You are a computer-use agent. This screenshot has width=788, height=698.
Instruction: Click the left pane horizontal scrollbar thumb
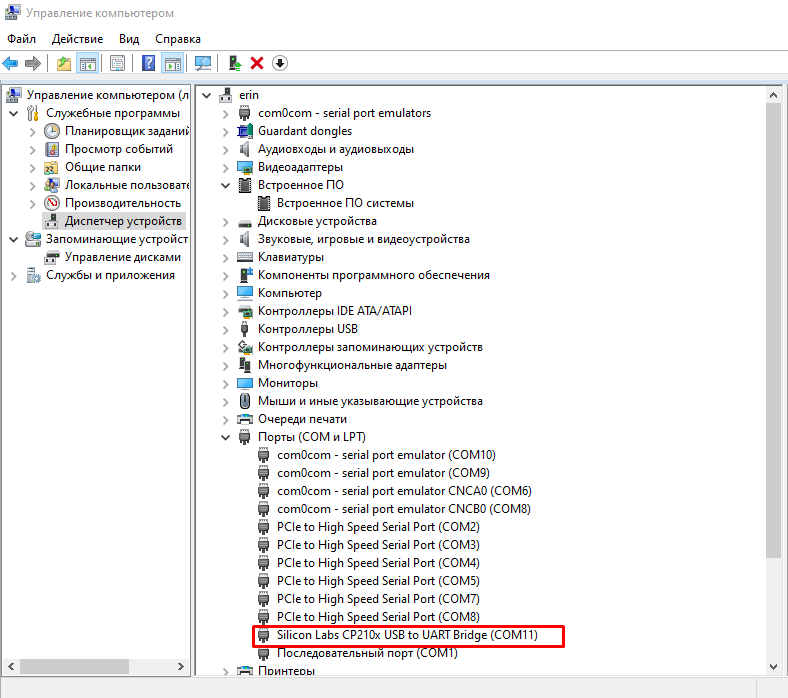point(74,667)
